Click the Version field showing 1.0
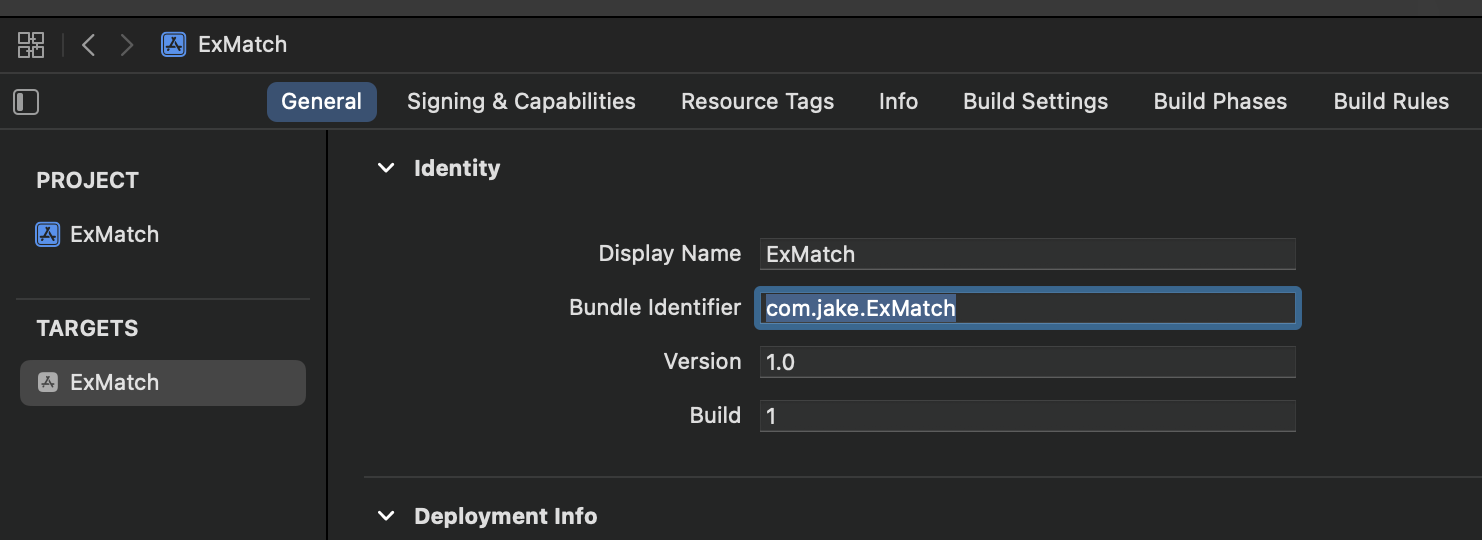This screenshot has width=1482, height=540. coord(1027,362)
